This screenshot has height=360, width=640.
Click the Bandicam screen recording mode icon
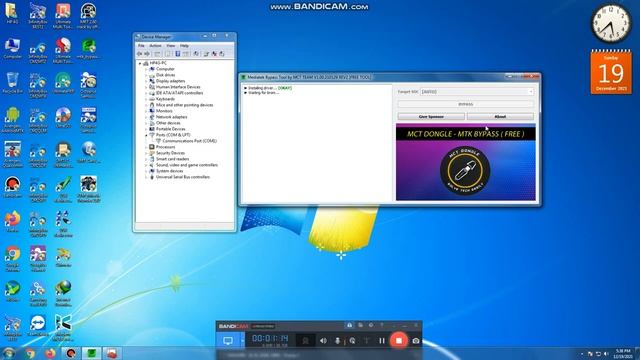[x=228, y=340]
